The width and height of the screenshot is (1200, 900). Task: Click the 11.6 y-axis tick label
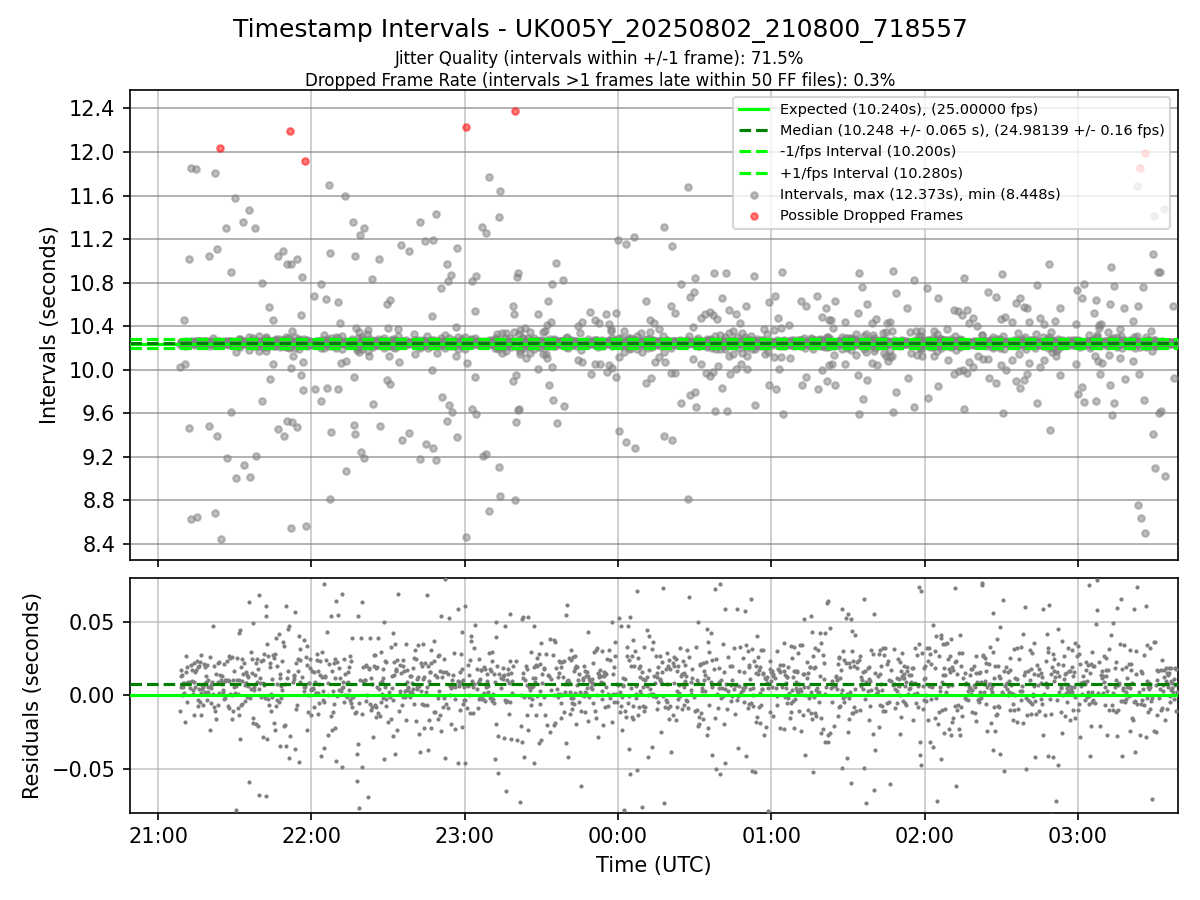point(93,195)
